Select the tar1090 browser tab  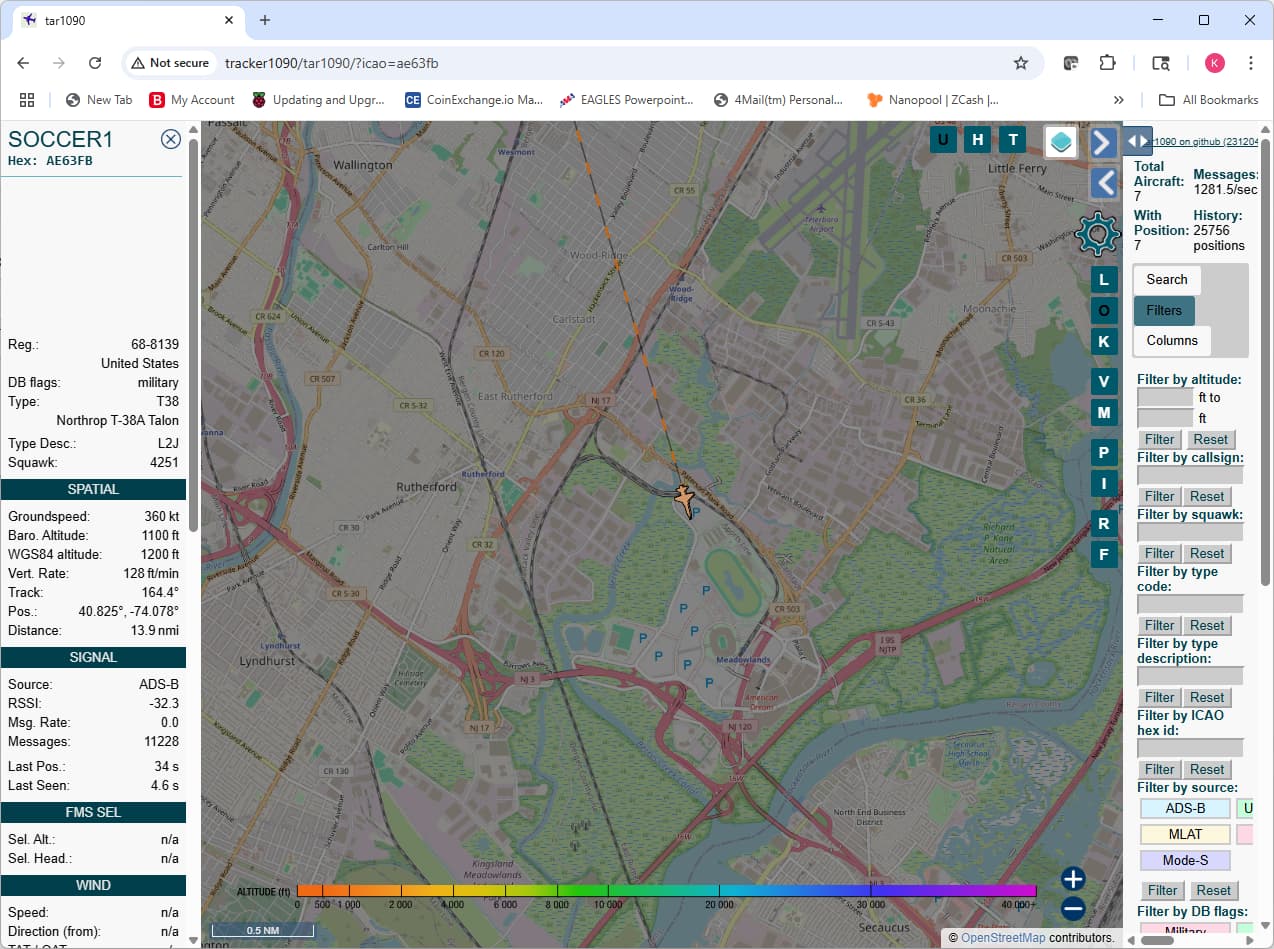point(130,21)
